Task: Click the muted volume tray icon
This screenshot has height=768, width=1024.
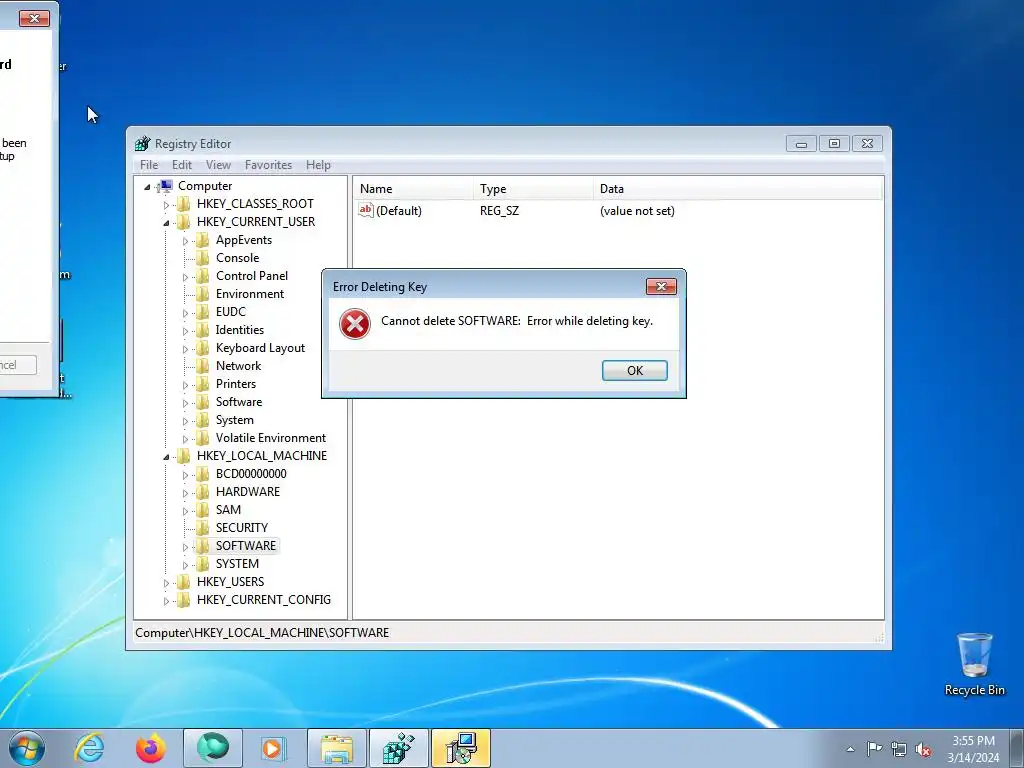Action: tap(923, 749)
